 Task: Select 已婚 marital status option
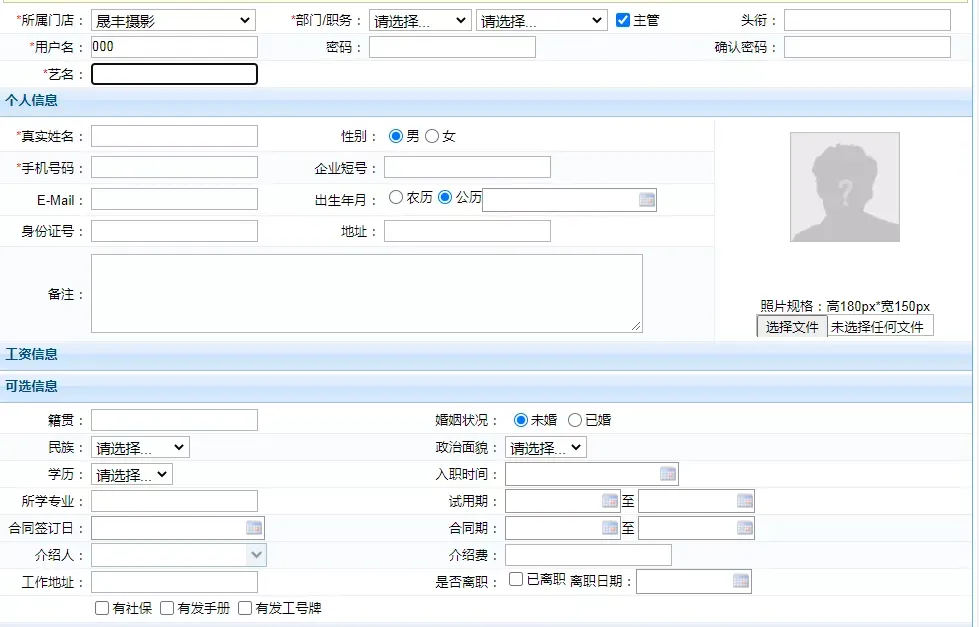coord(575,420)
